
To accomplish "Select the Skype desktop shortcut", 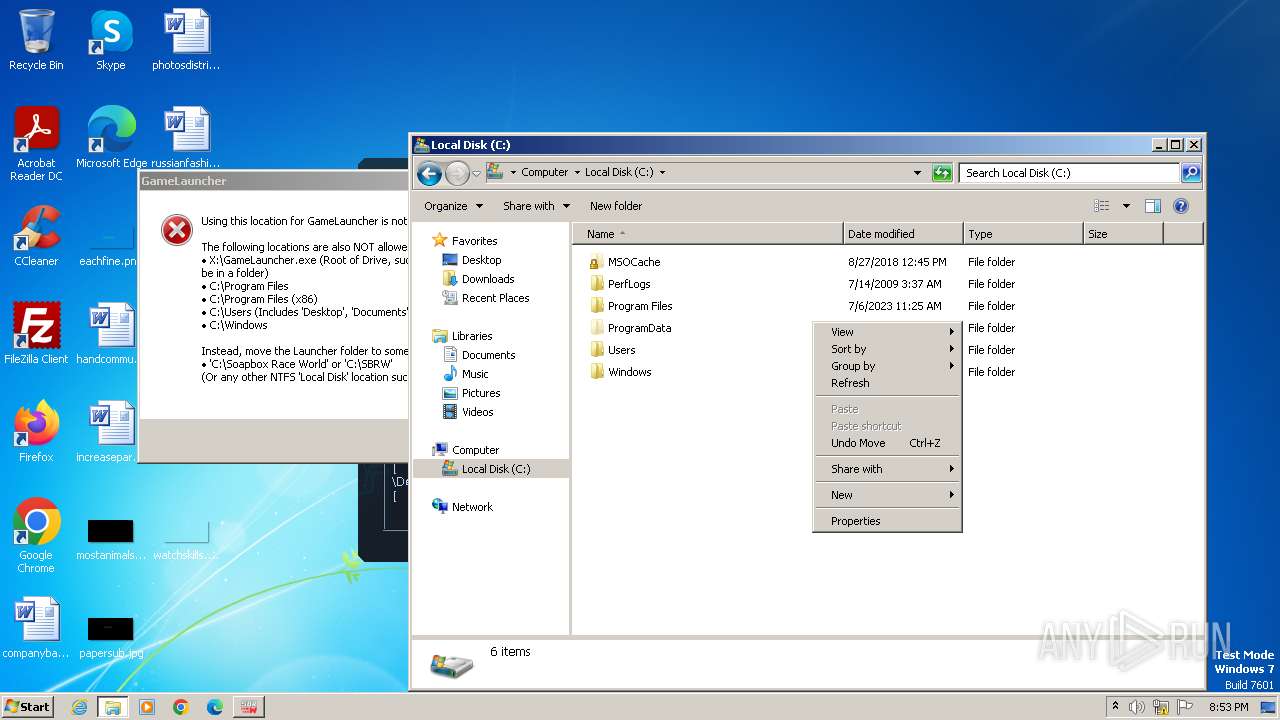I will coord(111,41).
